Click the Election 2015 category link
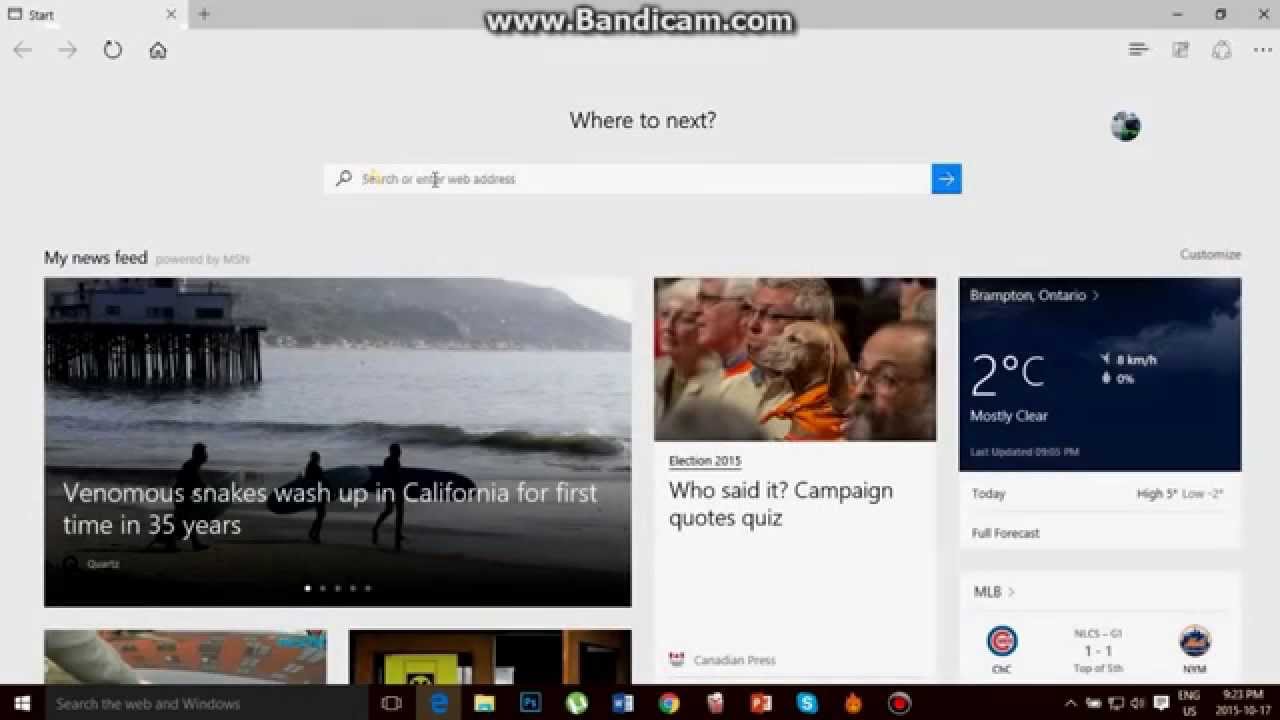The height and width of the screenshot is (720, 1280). pyautogui.click(x=705, y=461)
